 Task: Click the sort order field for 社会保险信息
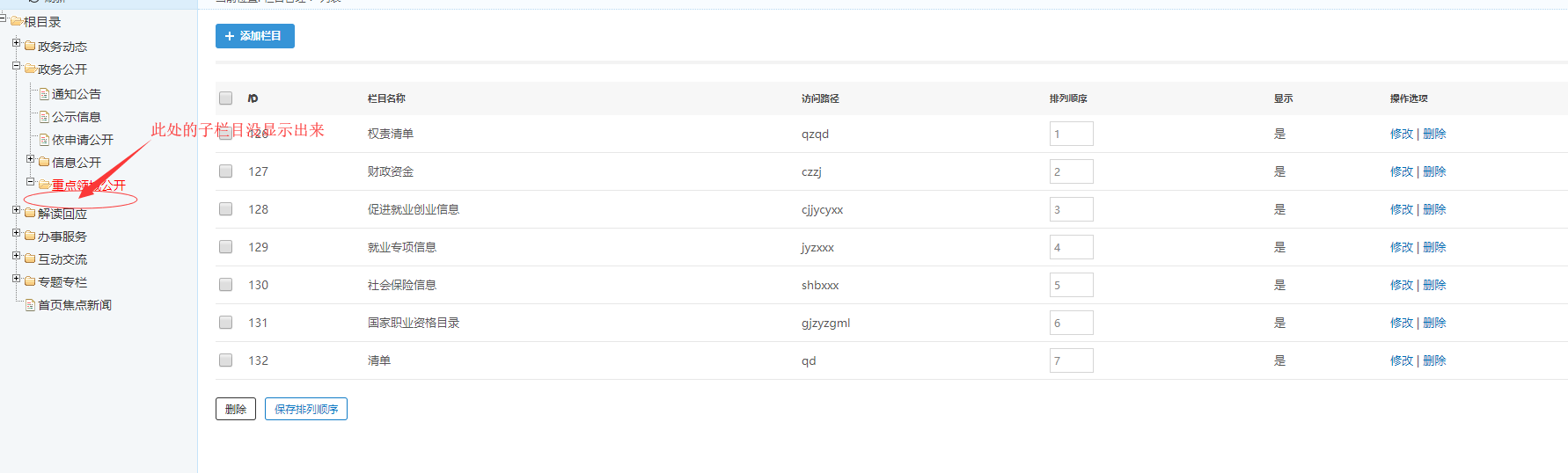1071,285
